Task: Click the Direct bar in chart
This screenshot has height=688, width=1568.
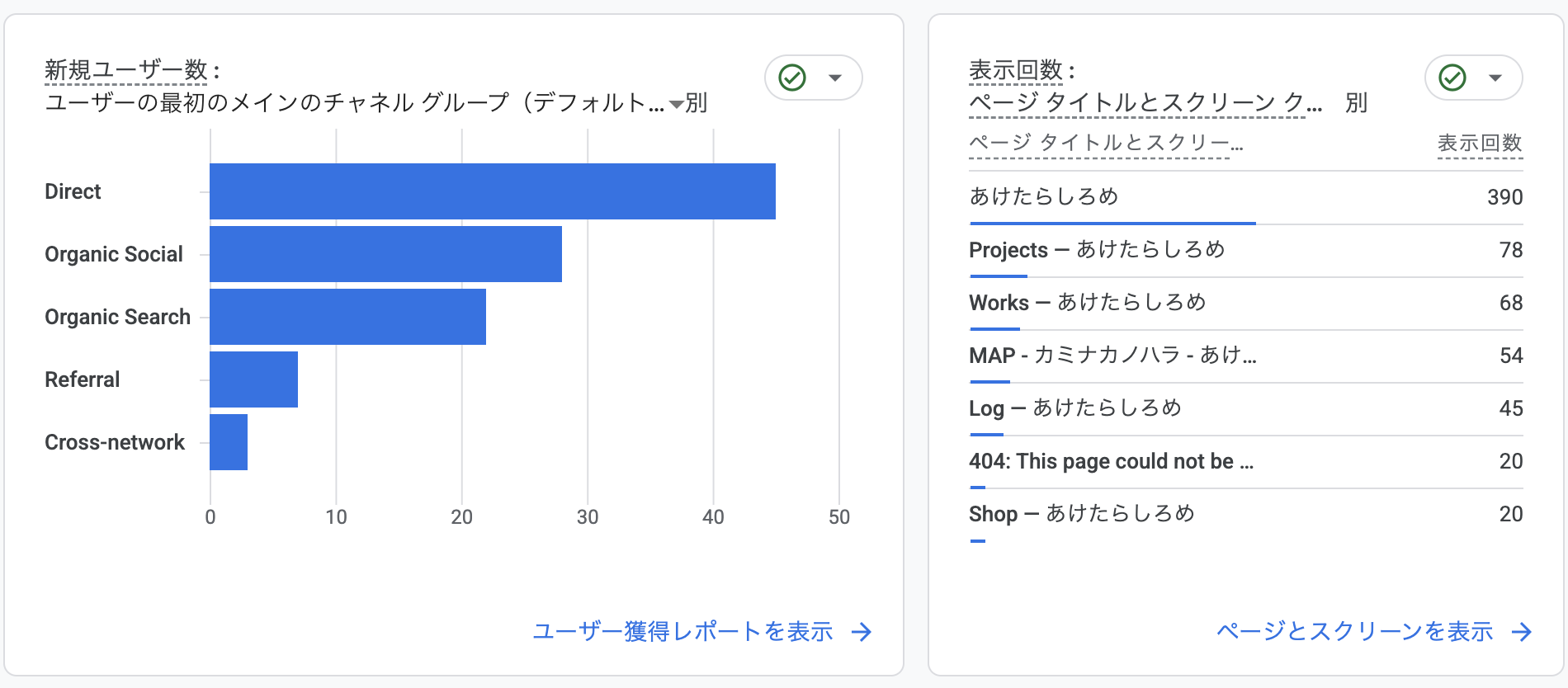Action: [493, 191]
